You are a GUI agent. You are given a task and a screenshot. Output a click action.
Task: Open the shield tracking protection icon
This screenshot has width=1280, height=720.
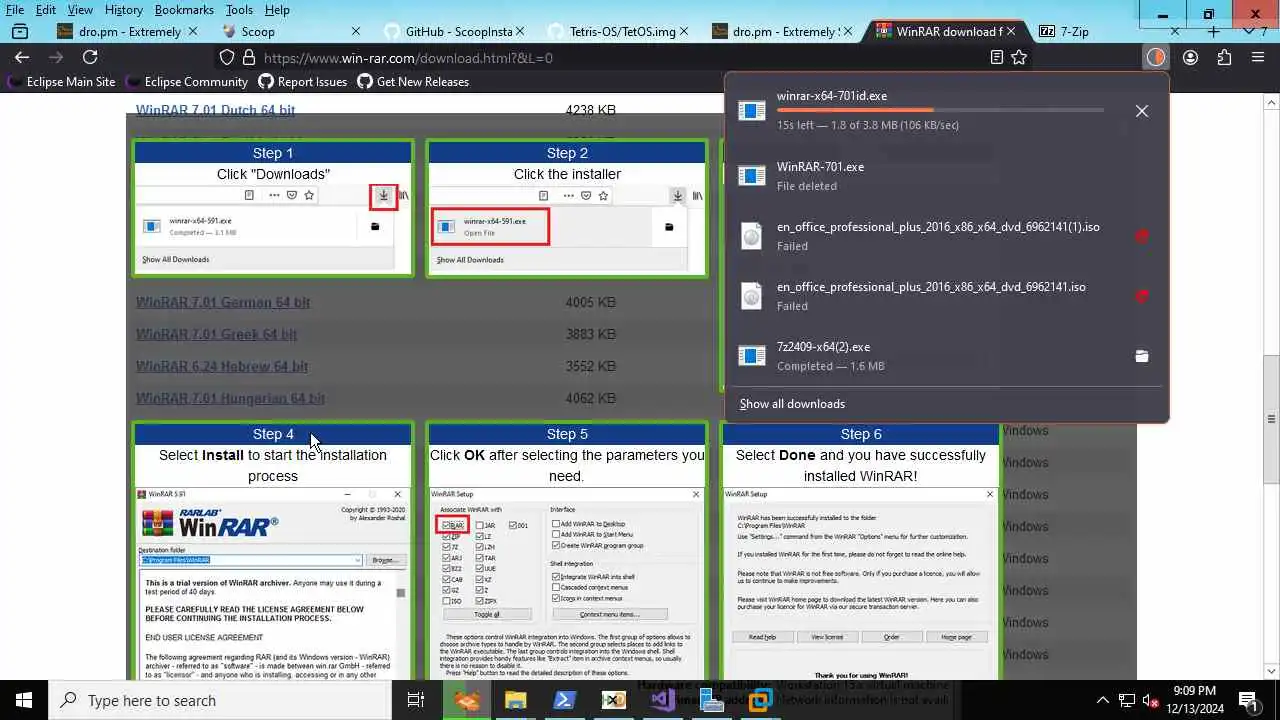(x=227, y=58)
